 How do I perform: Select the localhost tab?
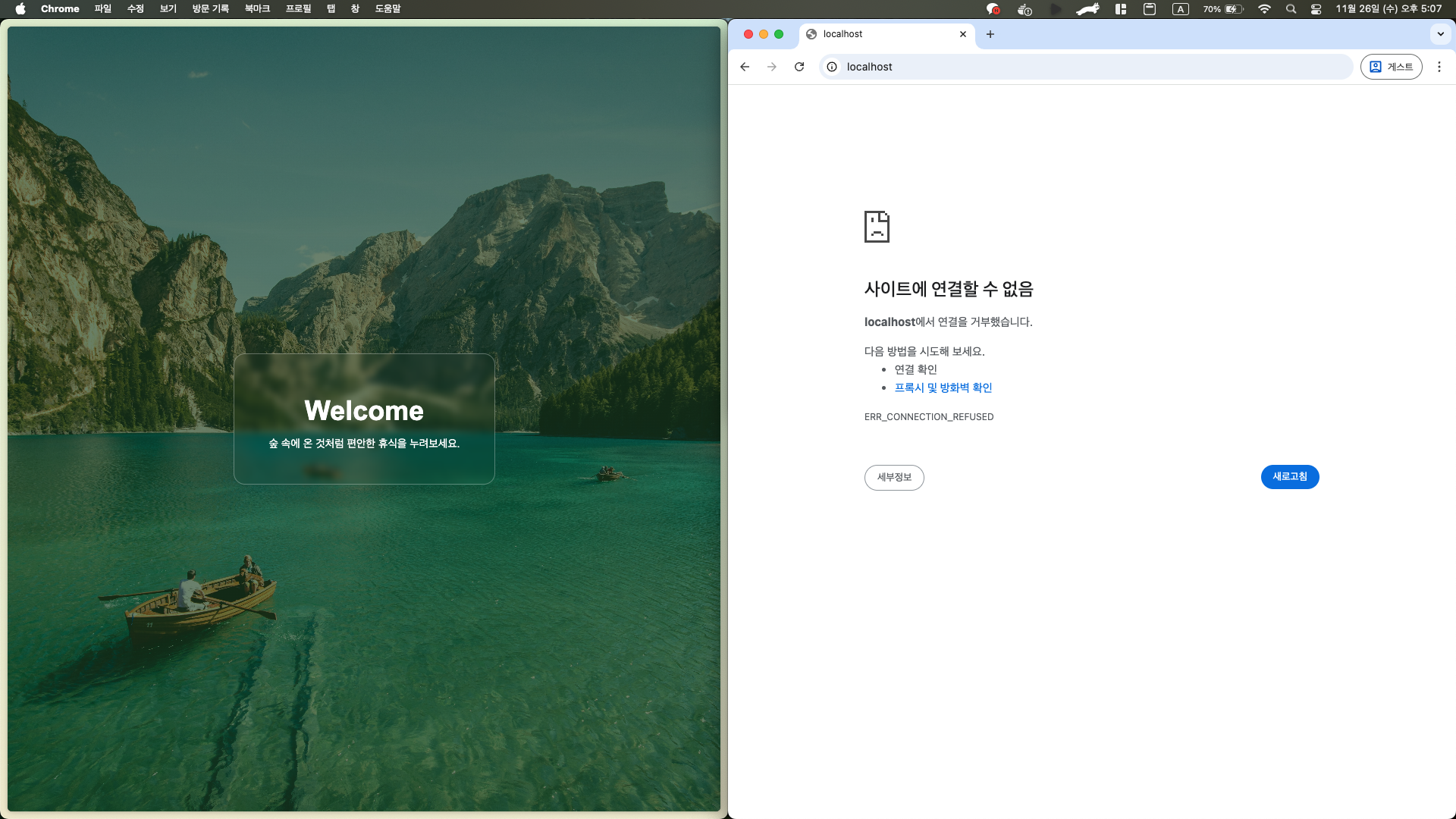click(872, 34)
